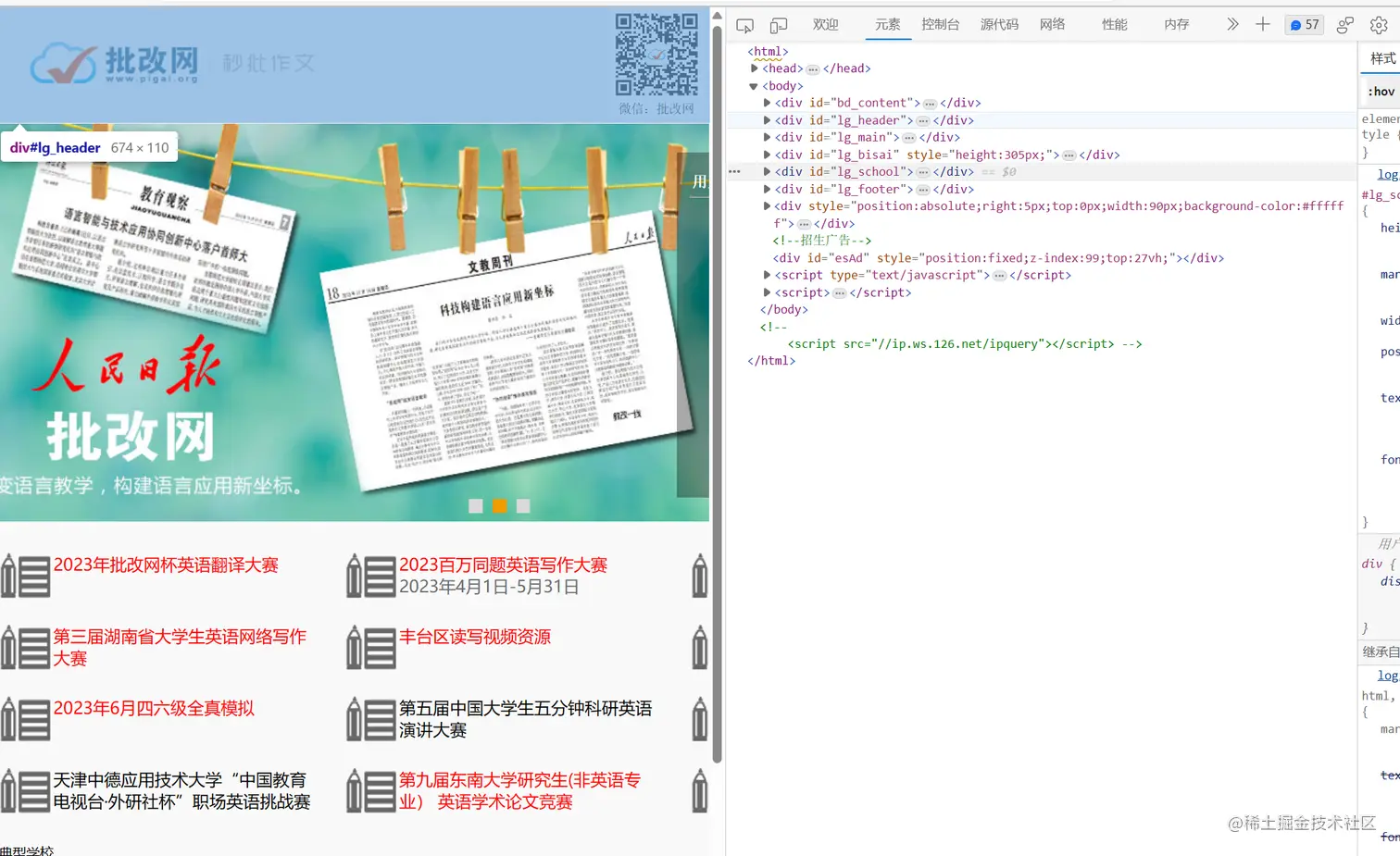
Task: Select the third carousel indicator dot
Action: coord(523,506)
